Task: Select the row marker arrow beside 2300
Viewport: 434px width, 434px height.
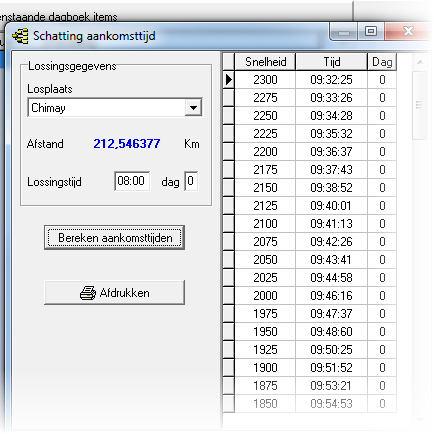Action: click(x=229, y=80)
